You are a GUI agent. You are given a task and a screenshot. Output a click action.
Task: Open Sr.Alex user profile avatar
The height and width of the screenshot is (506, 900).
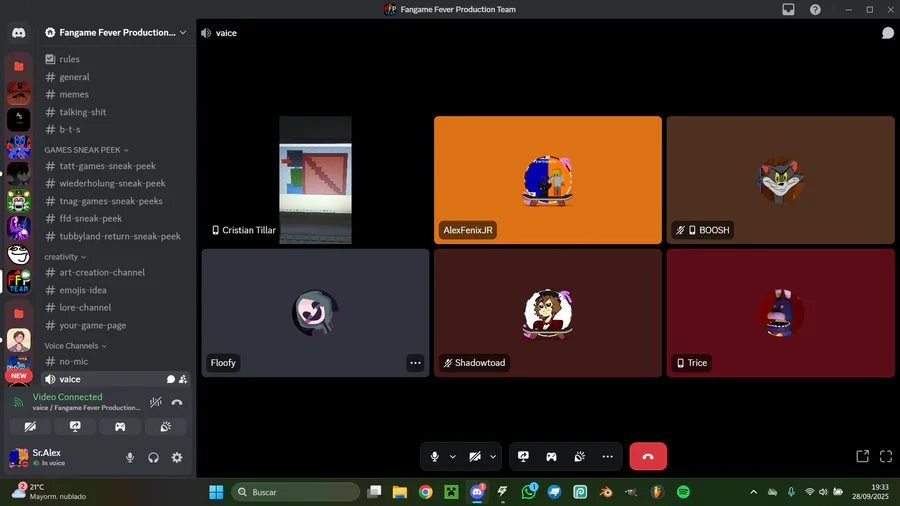(18, 457)
